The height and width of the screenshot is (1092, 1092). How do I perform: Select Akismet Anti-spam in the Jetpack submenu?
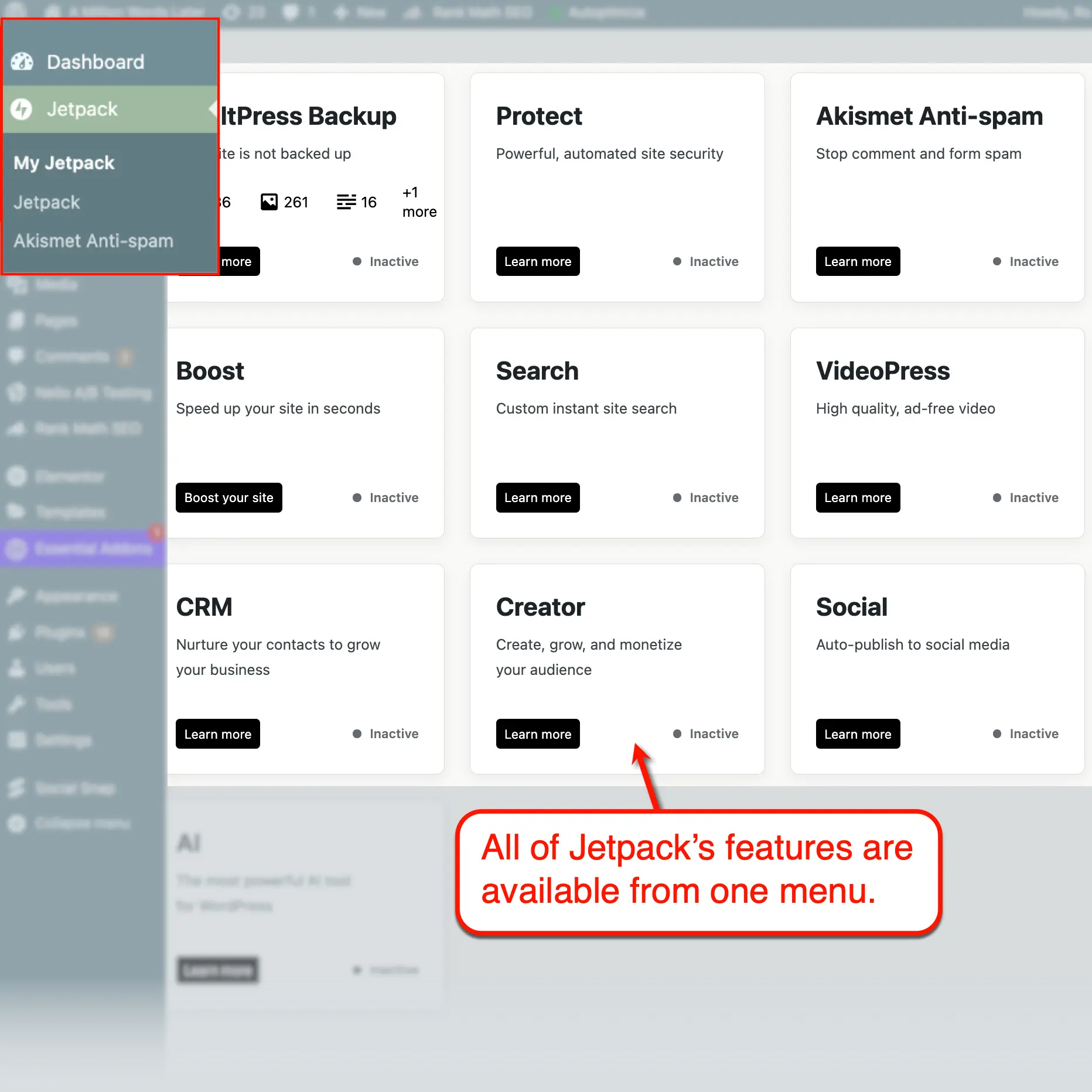[x=93, y=241]
